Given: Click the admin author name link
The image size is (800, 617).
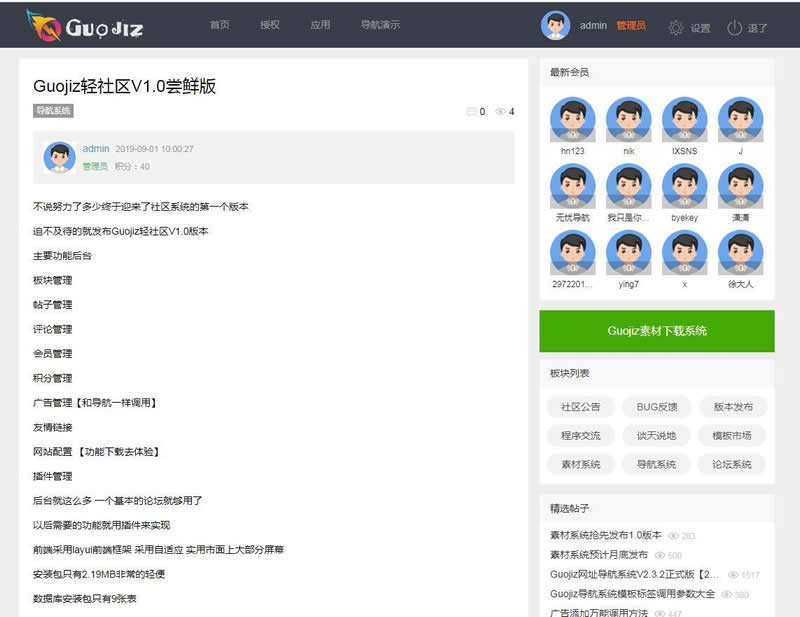Looking at the screenshot, I should (x=96, y=149).
